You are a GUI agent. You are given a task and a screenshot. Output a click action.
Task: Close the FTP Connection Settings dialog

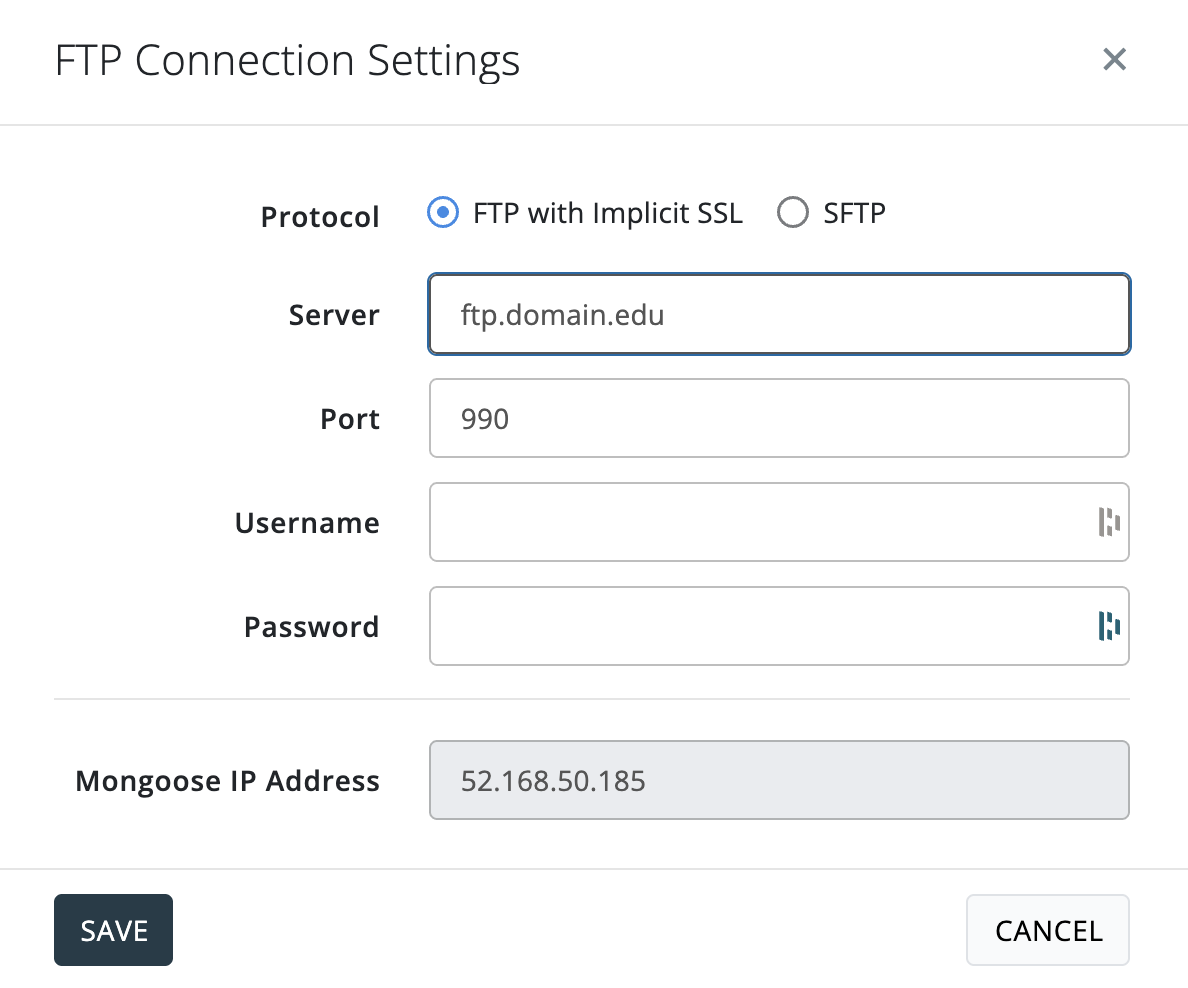tap(1114, 60)
